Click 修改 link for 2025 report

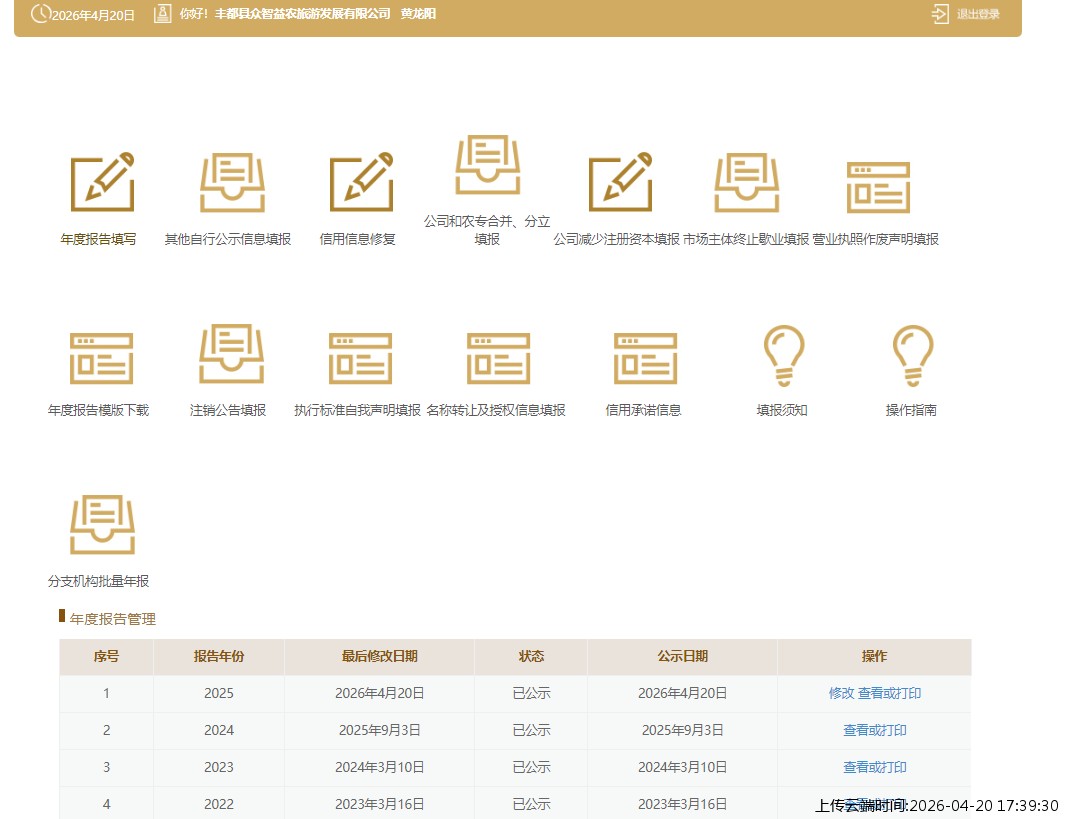coord(841,693)
